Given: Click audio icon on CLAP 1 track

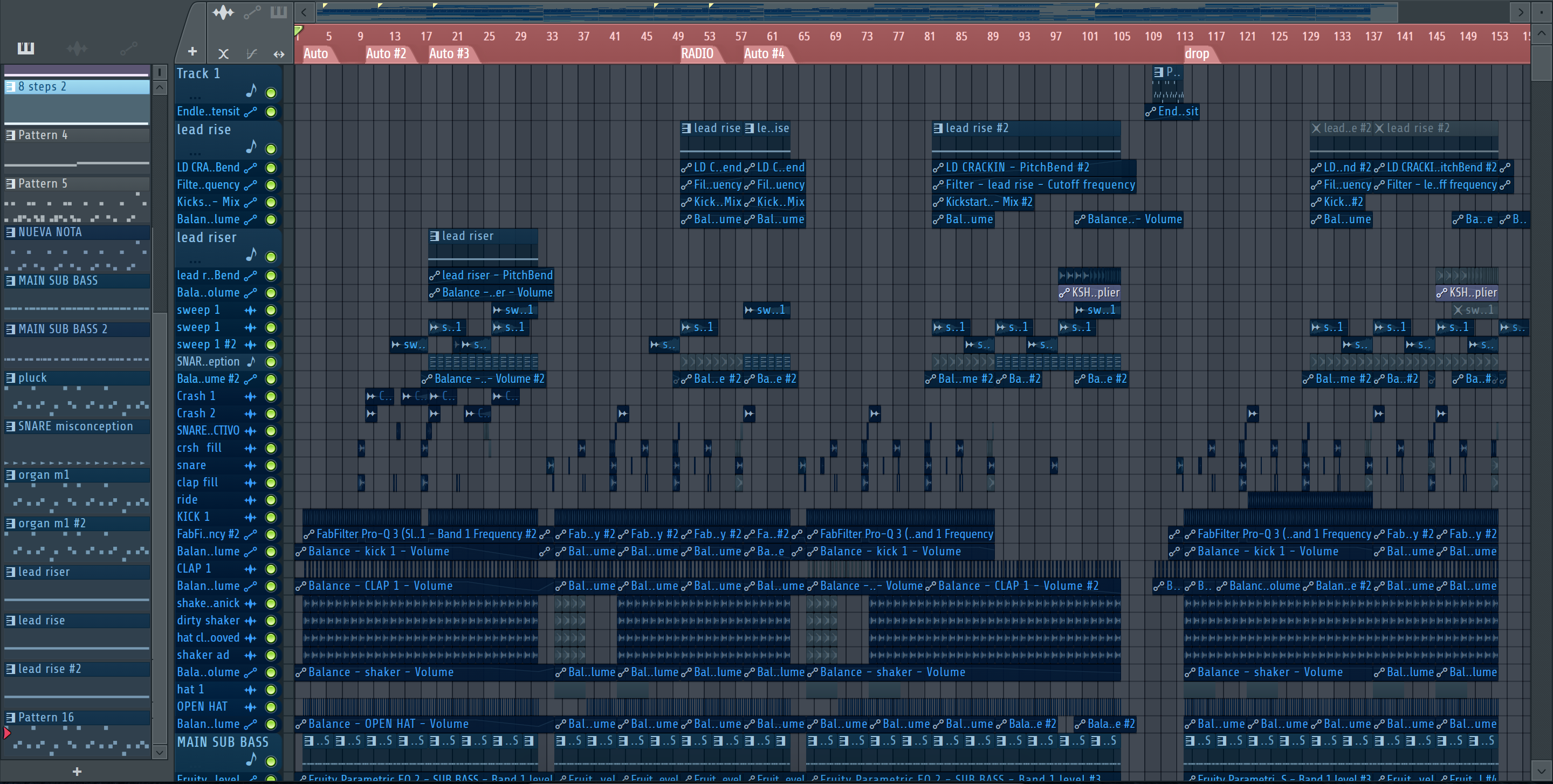Looking at the screenshot, I should click(250, 569).
